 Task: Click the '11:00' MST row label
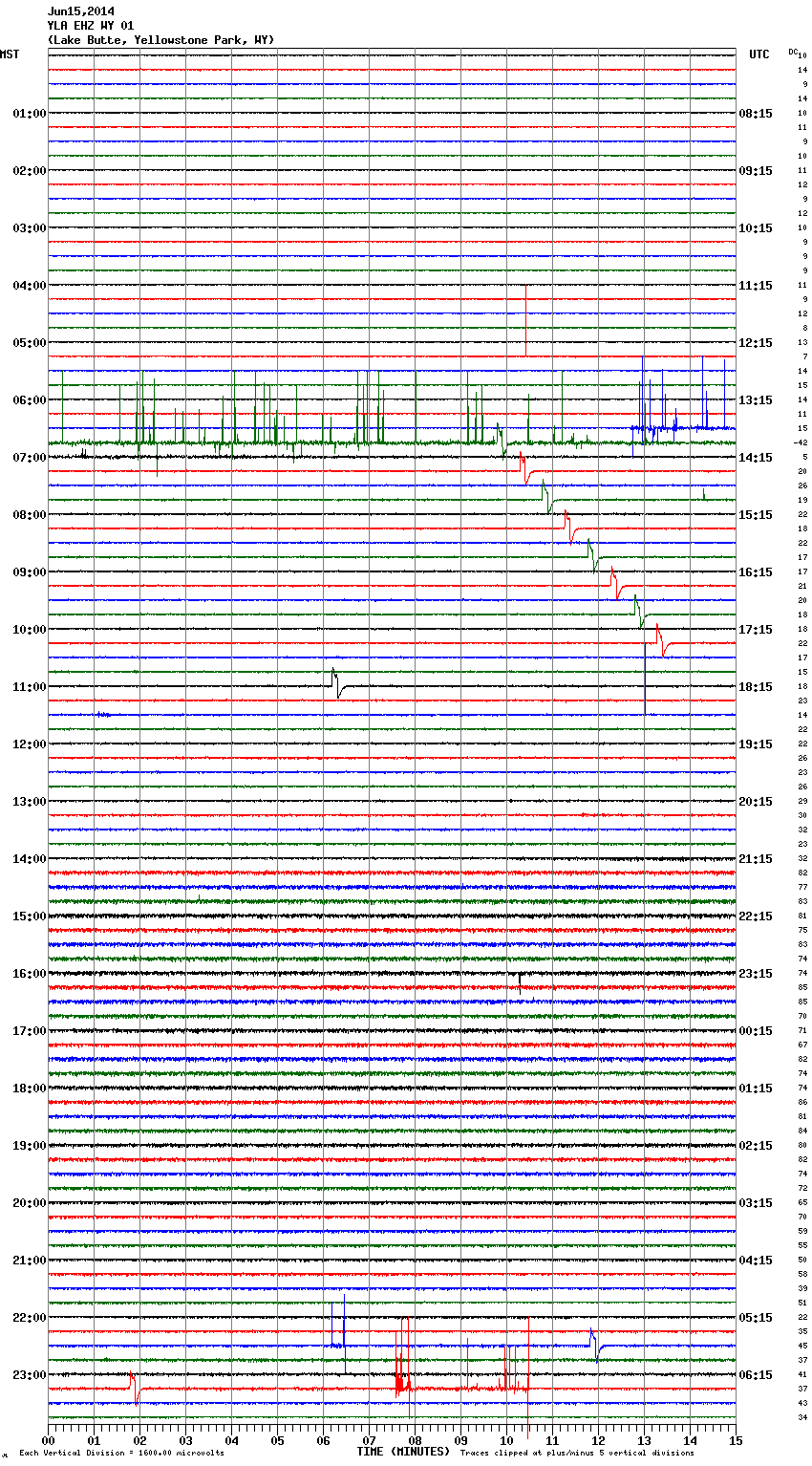(30, 687)
